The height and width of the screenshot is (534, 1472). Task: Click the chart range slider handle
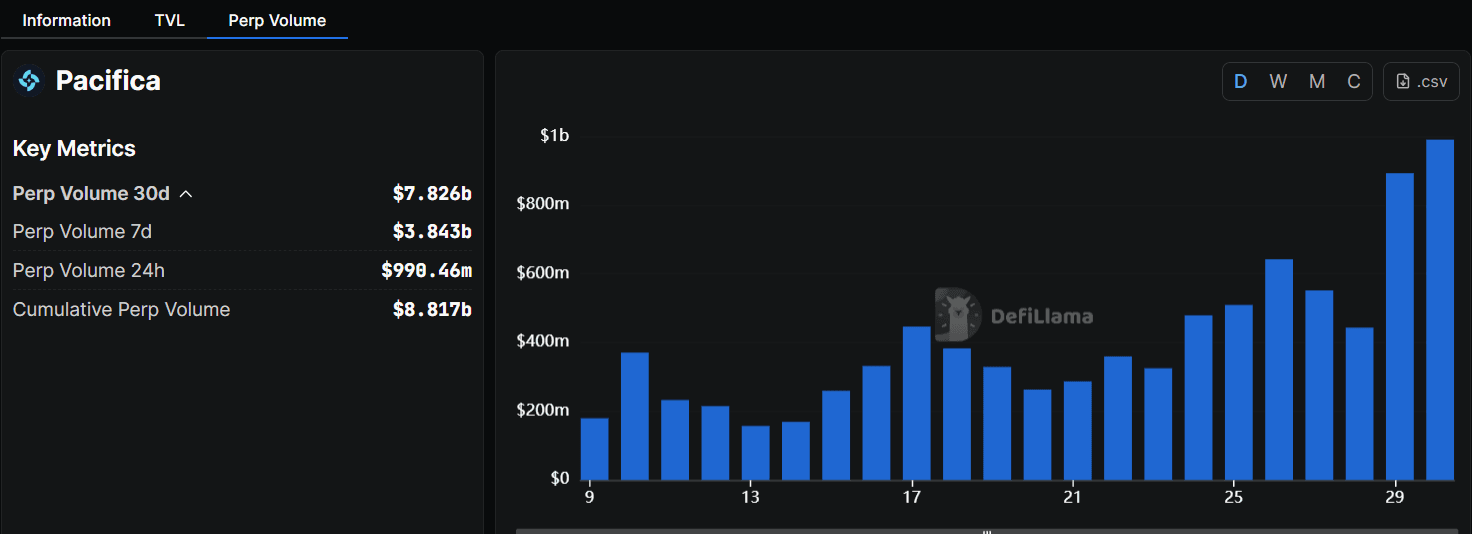[987, 531]
